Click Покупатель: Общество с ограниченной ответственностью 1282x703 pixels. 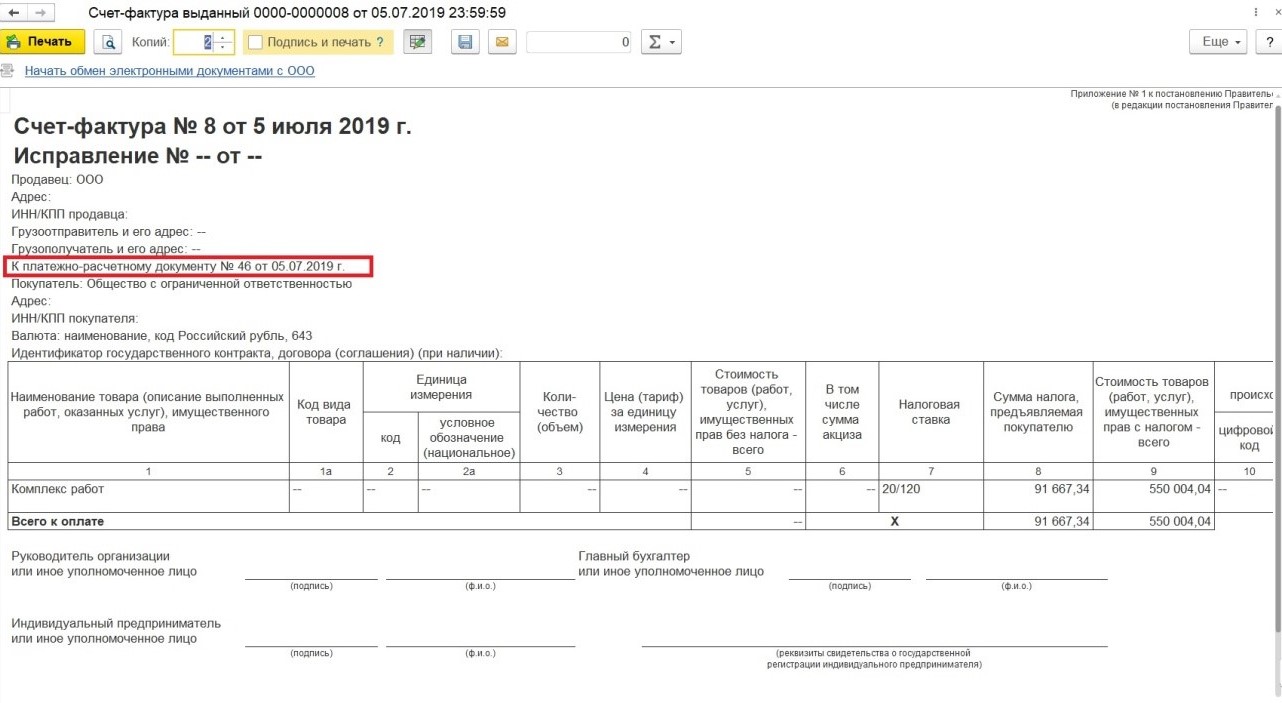click(181, 284)
